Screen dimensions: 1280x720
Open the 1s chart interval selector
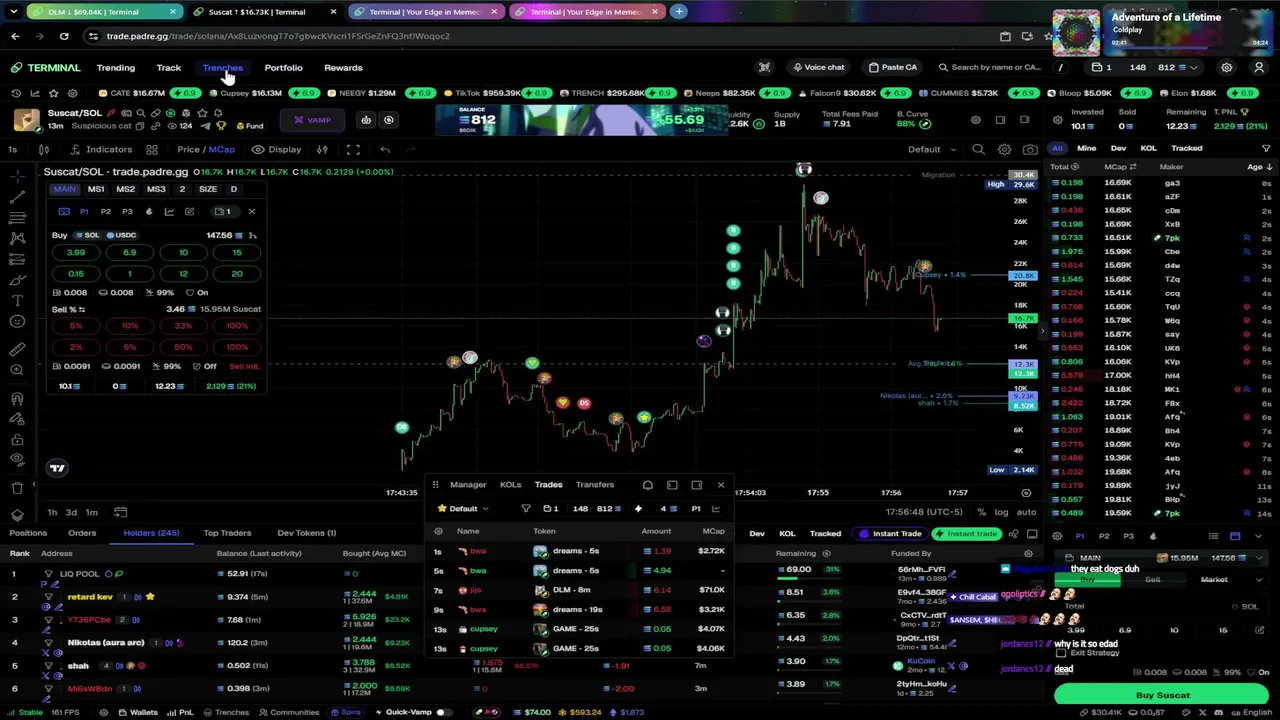click(12, 149)
